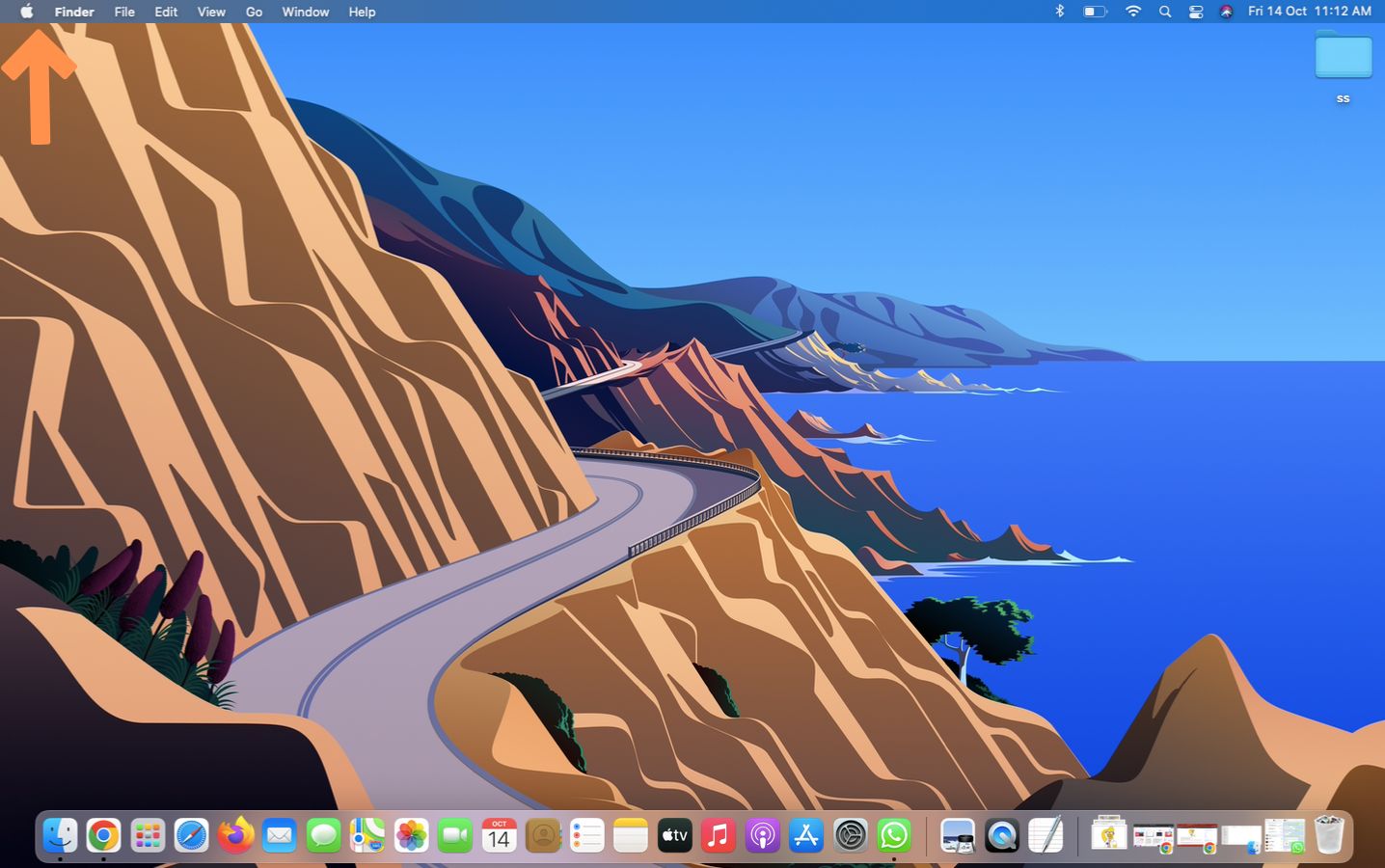Open the App Store in Dock
This screenshot has height=868, width=1385.
(806, 835)
